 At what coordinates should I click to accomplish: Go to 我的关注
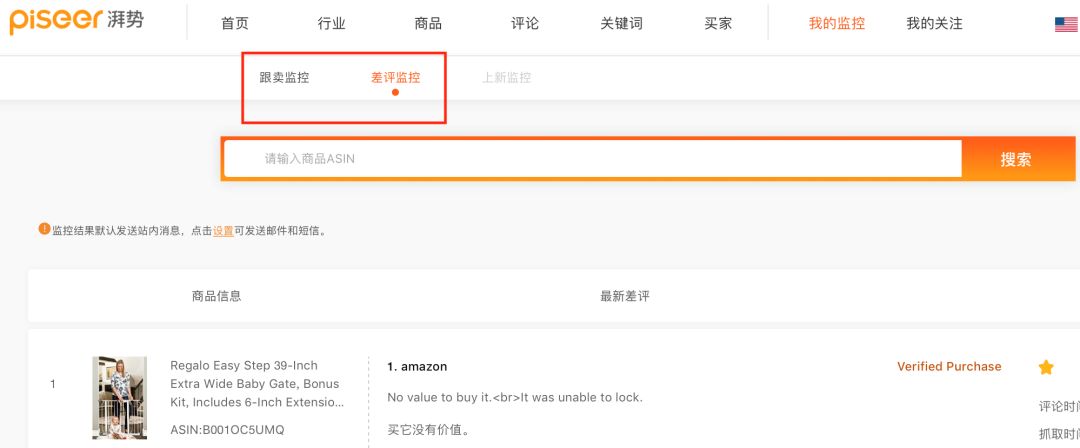click(x=934, y=24)
